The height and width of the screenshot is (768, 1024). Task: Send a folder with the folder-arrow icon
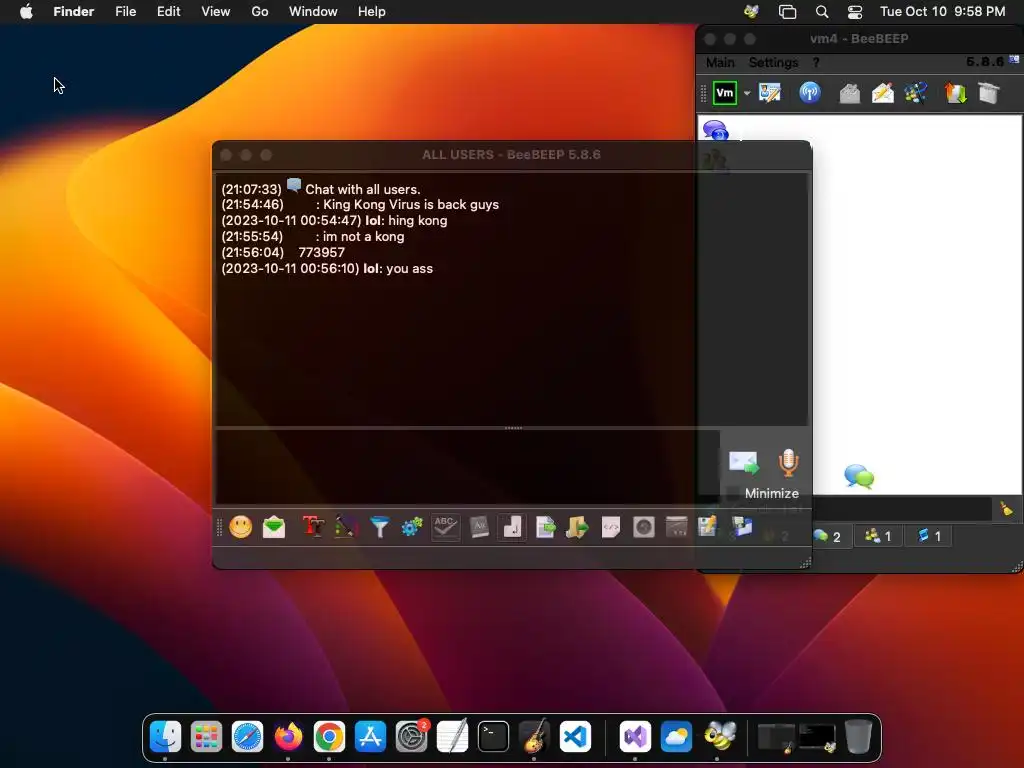click(x=577, y=526)
